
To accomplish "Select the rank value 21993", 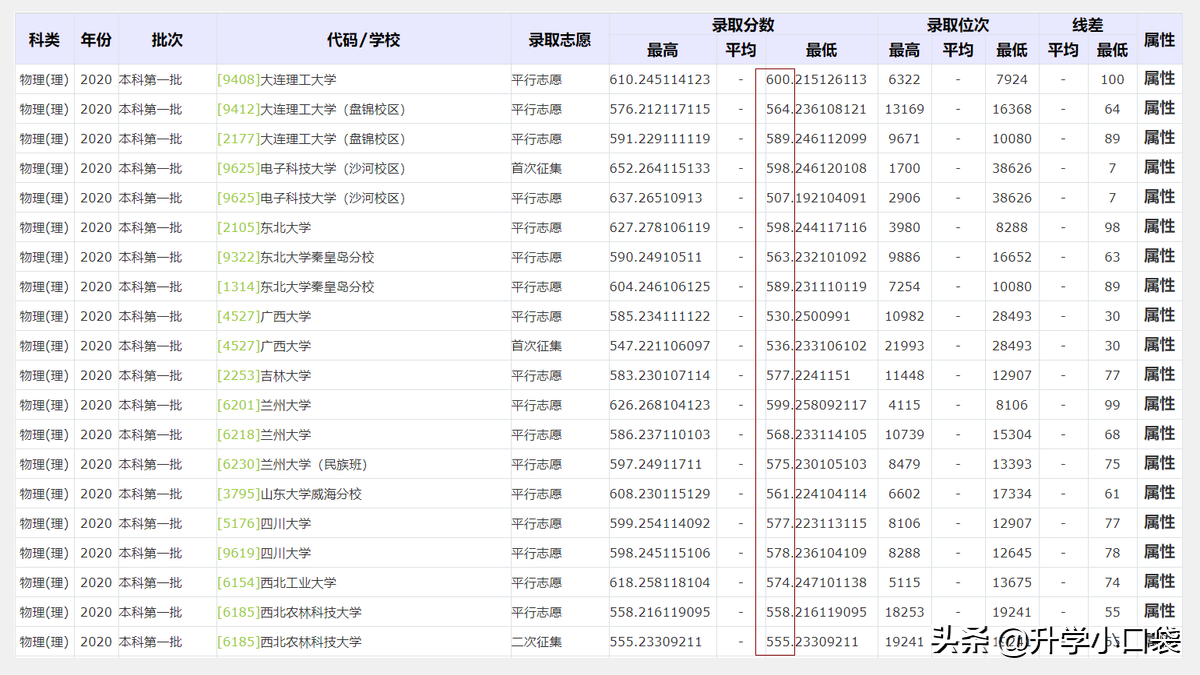I will pyautogui.click(x=904, y=346).
